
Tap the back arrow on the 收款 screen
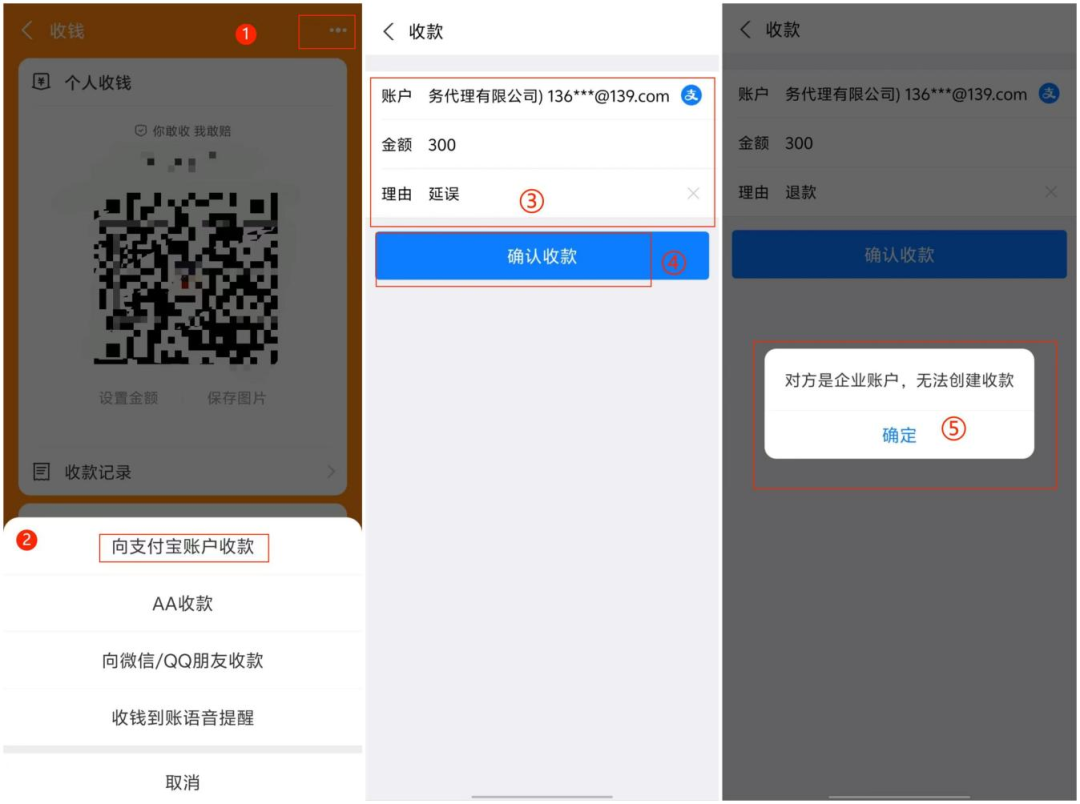point(388,31)
